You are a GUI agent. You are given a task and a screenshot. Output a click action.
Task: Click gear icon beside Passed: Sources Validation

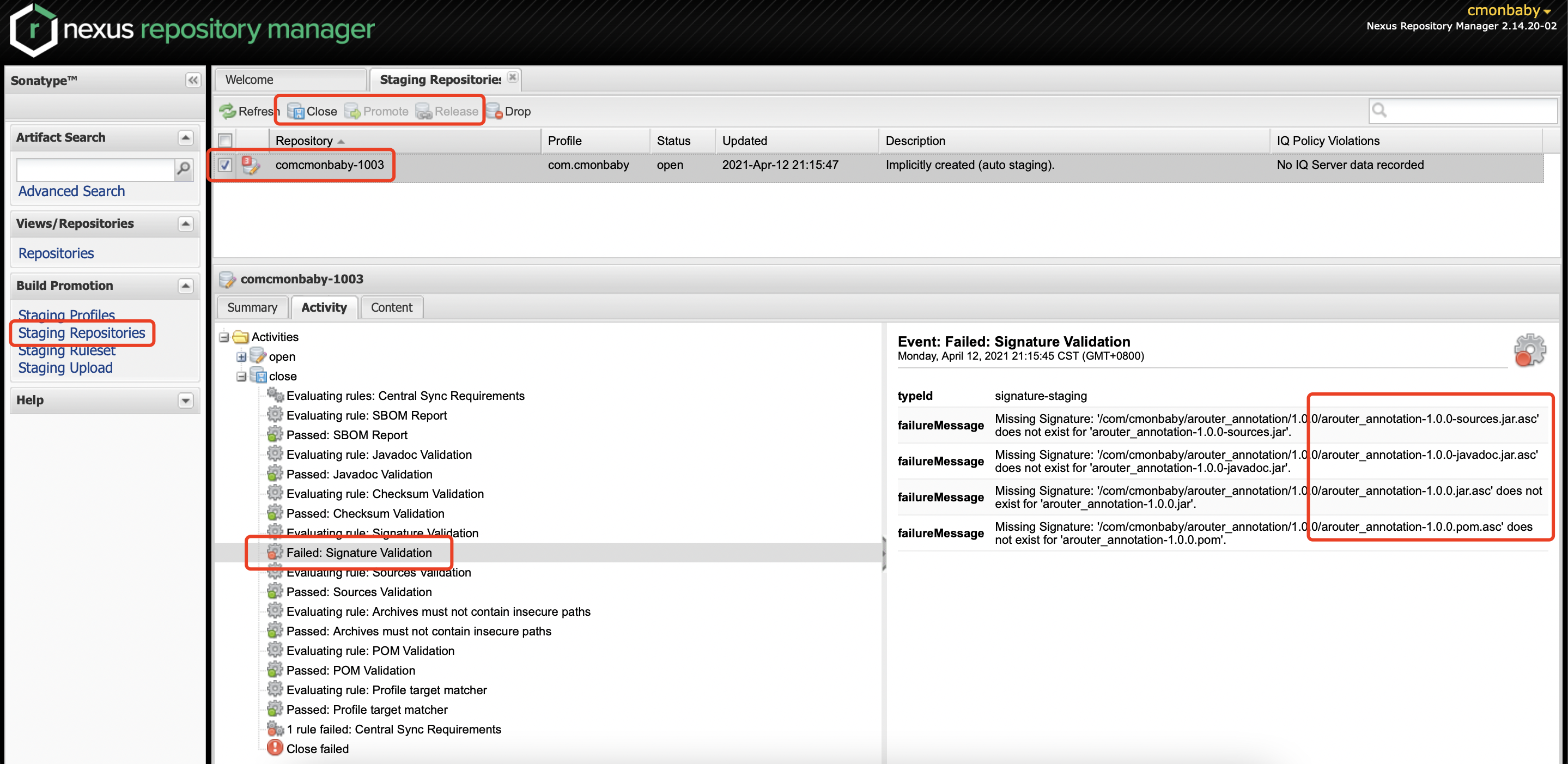pyautogui.click(x=275, y=591)
